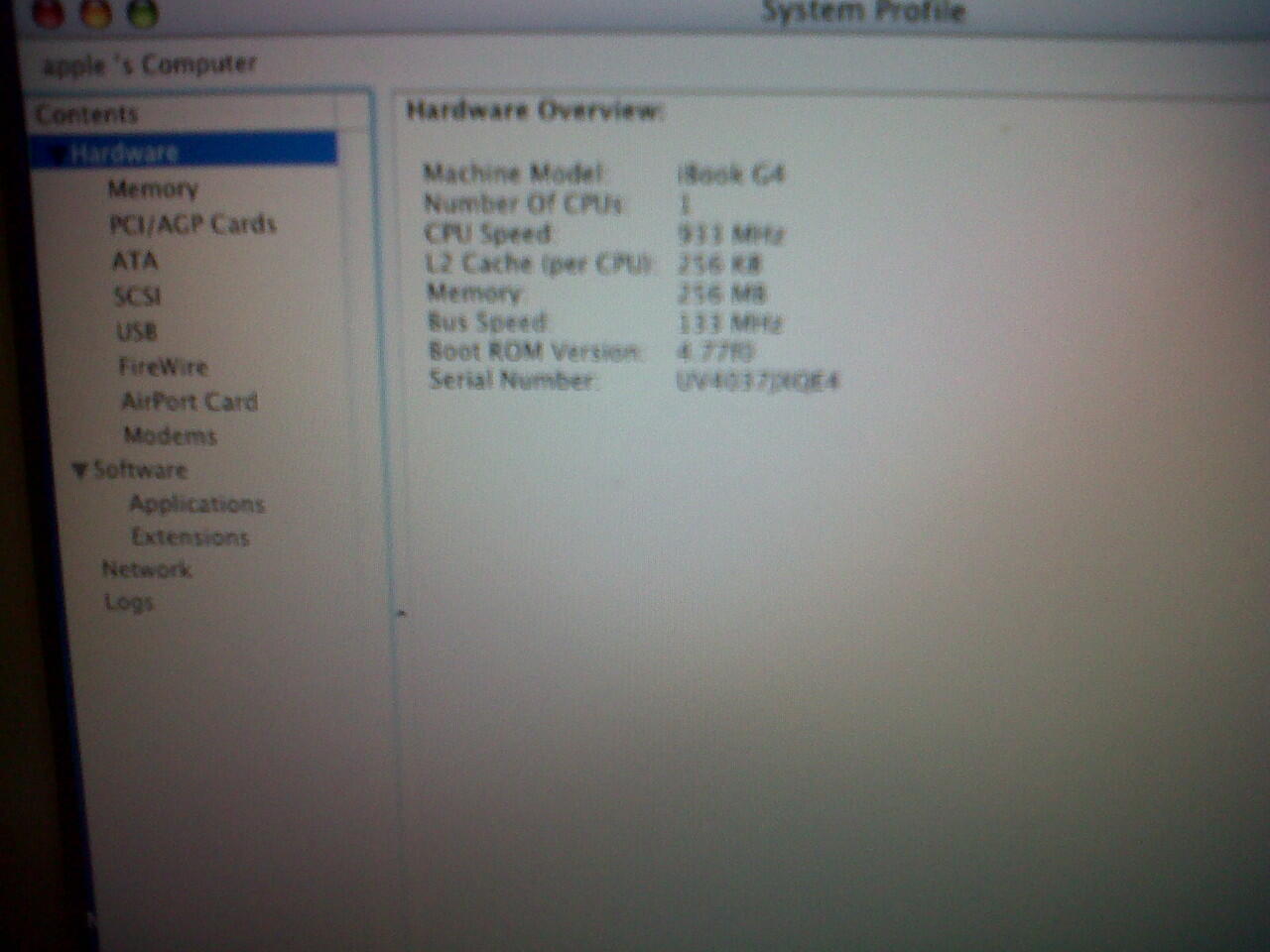
Task: Open the AirPort Card section
Action: pyautogui.click(x=190, y=402)
